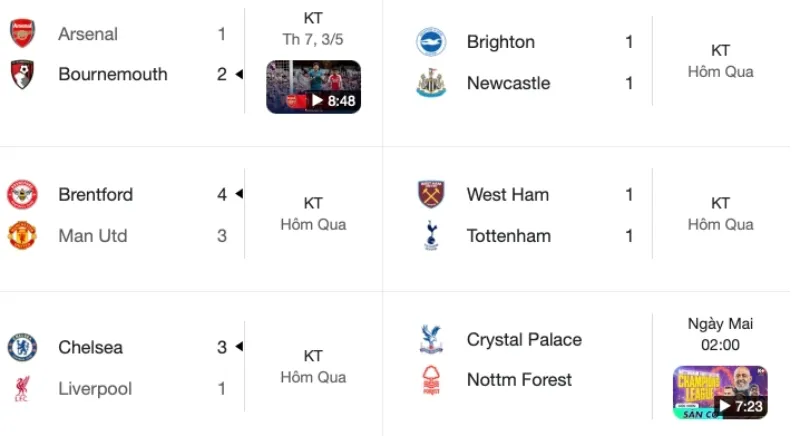Select the Tottenham cockerel logo

431,236
